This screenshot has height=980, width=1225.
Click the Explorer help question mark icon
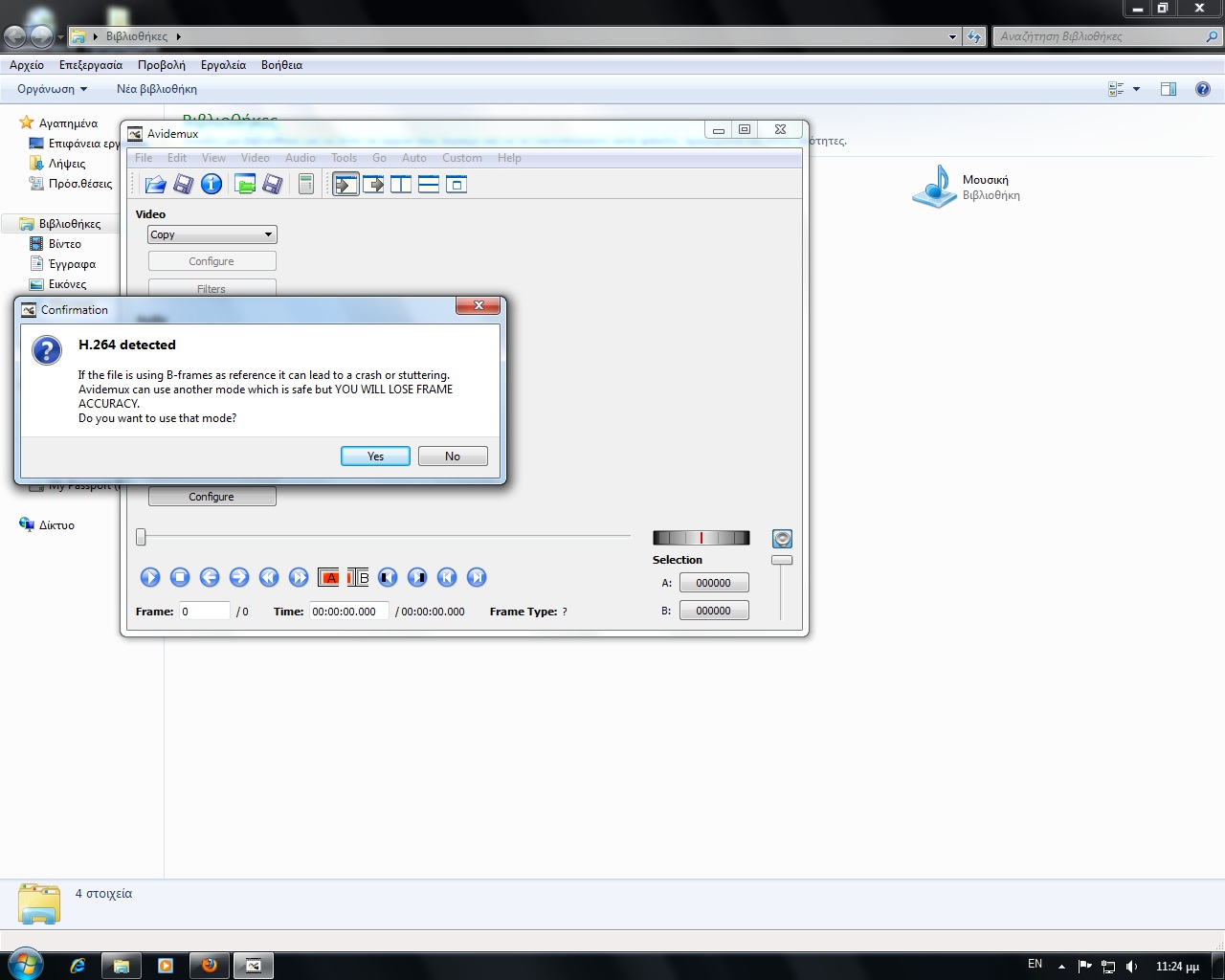[1203, 89]
